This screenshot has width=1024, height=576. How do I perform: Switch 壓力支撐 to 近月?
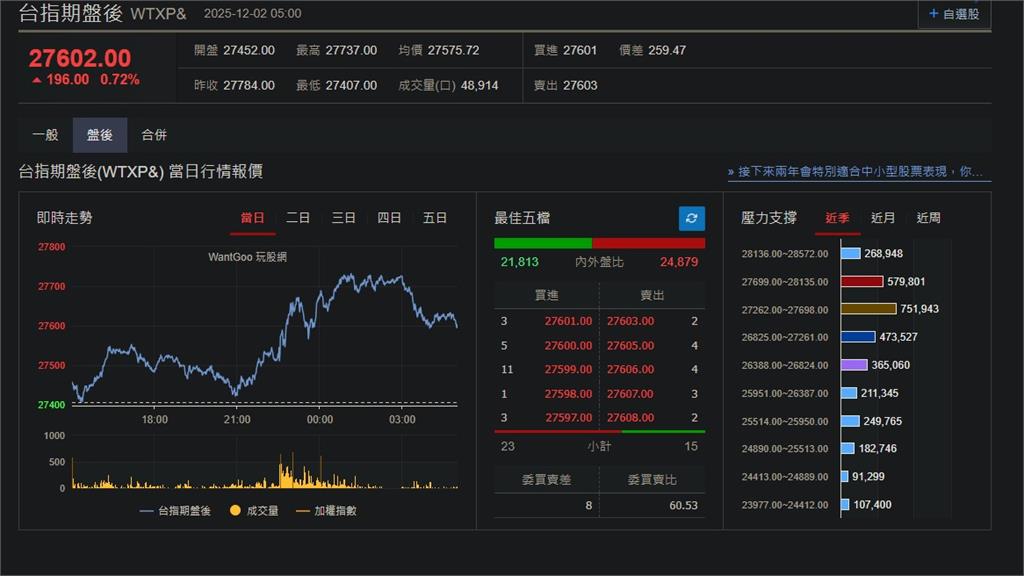(x=883, y=218)
